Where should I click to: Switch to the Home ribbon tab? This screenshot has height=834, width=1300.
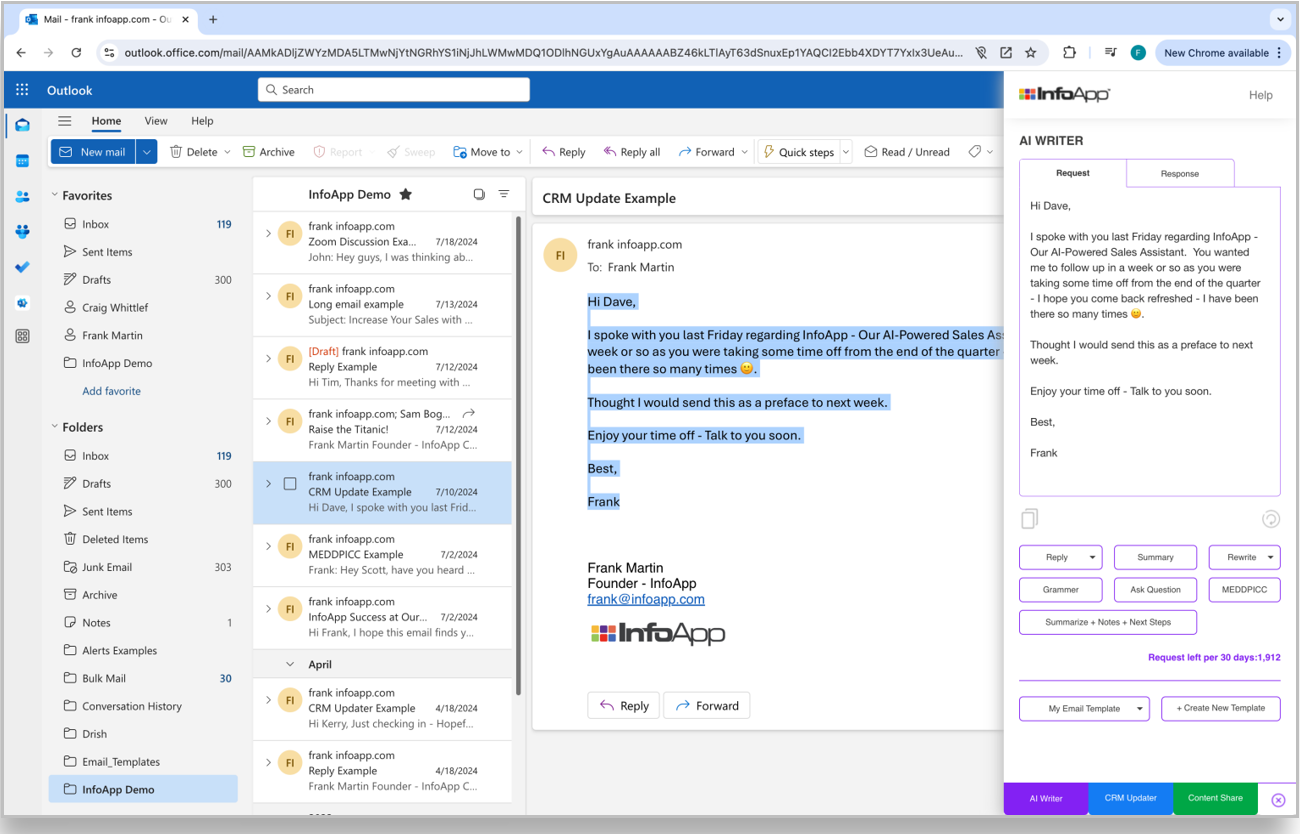106,121
